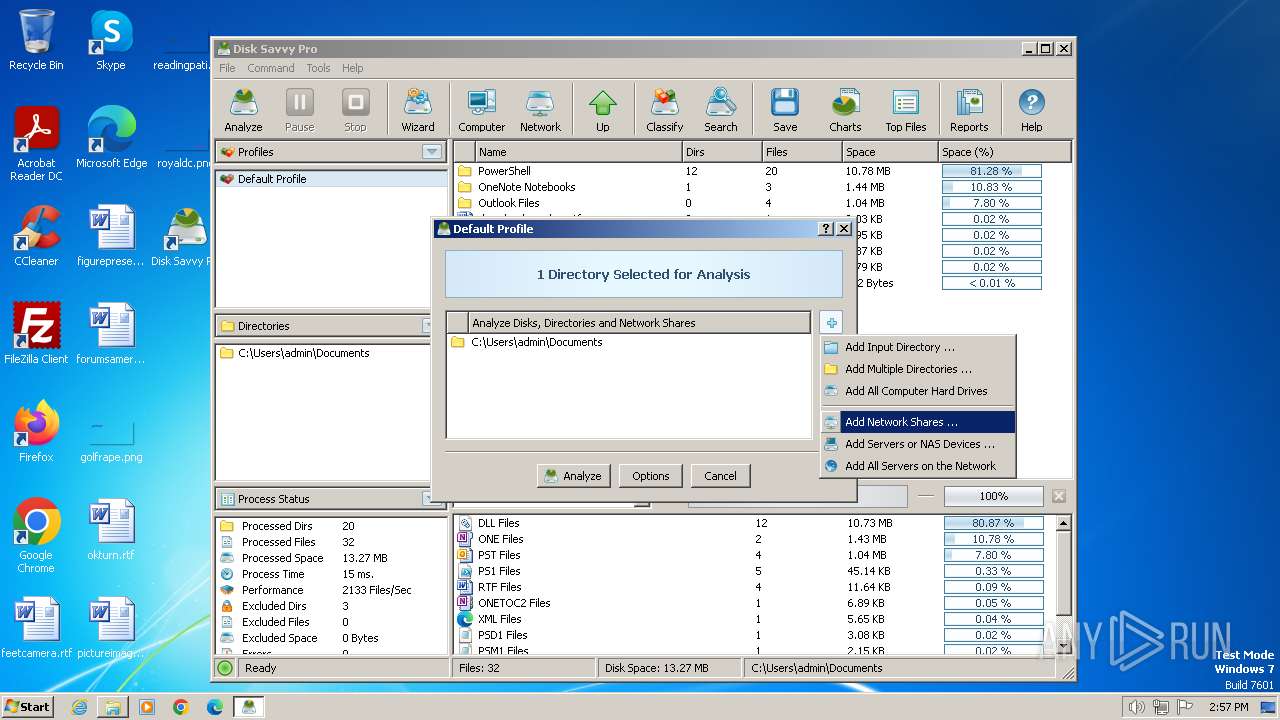1280x720 pixels.
Task: Open the Wizard tool
Action: [418, 110]
